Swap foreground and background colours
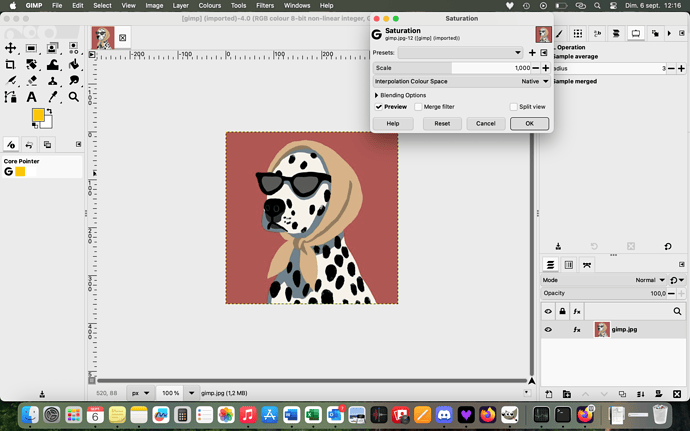 [49, 111]
